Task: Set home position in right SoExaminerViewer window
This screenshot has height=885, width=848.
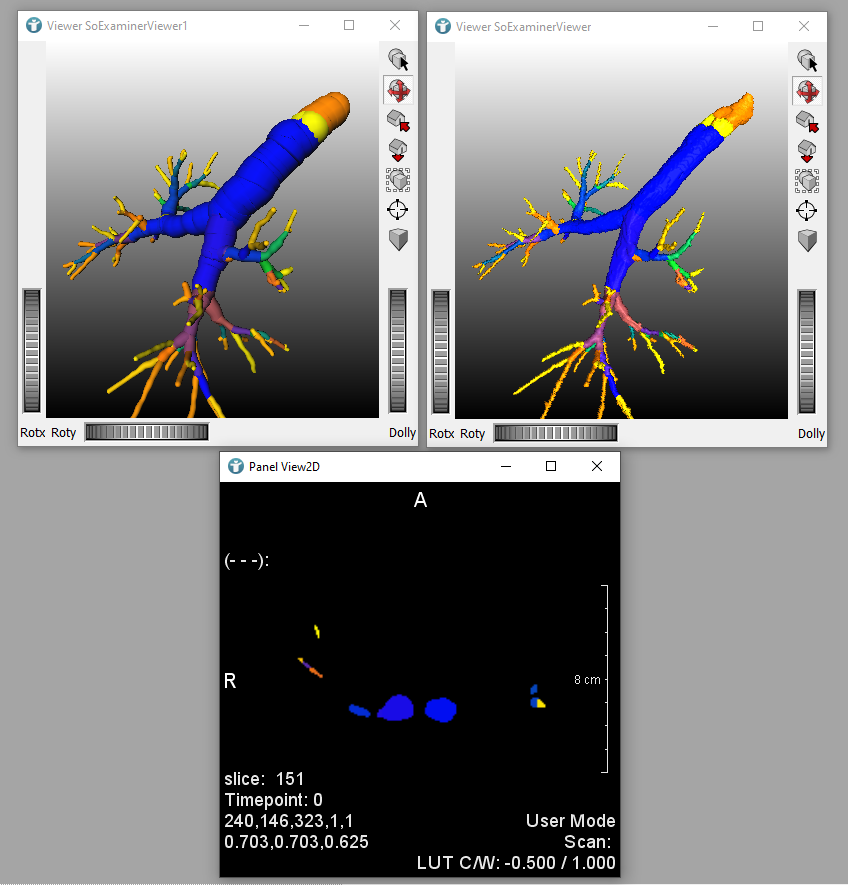Action: pyautogui.click(x=807, y=151)
